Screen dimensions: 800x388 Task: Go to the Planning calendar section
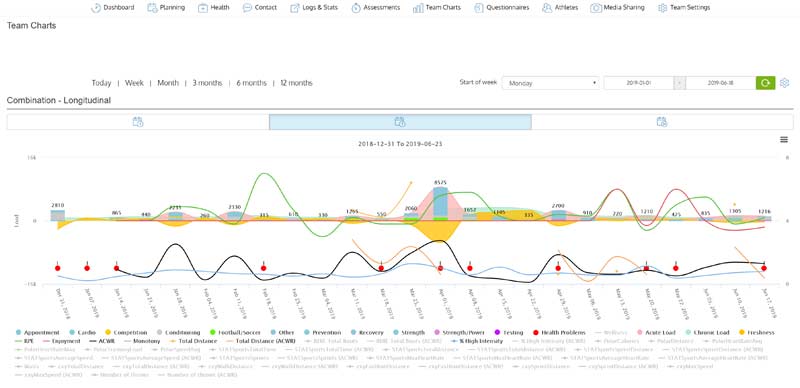click(166, 8)
